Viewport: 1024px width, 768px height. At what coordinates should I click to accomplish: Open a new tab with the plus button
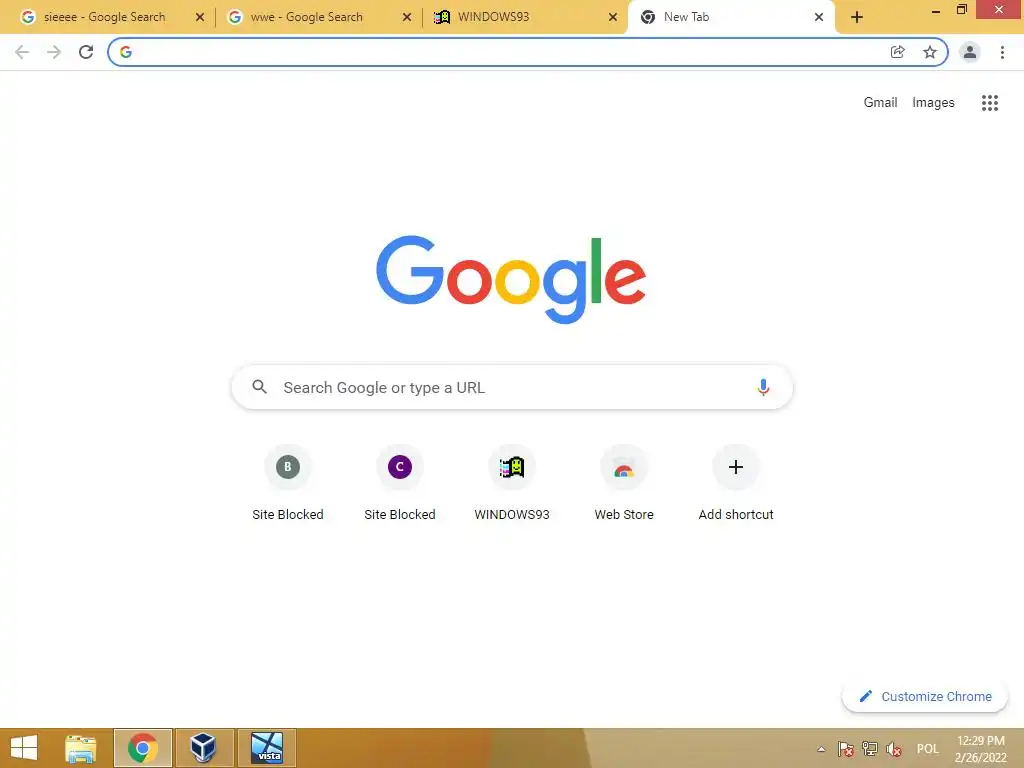coord(857,18)
